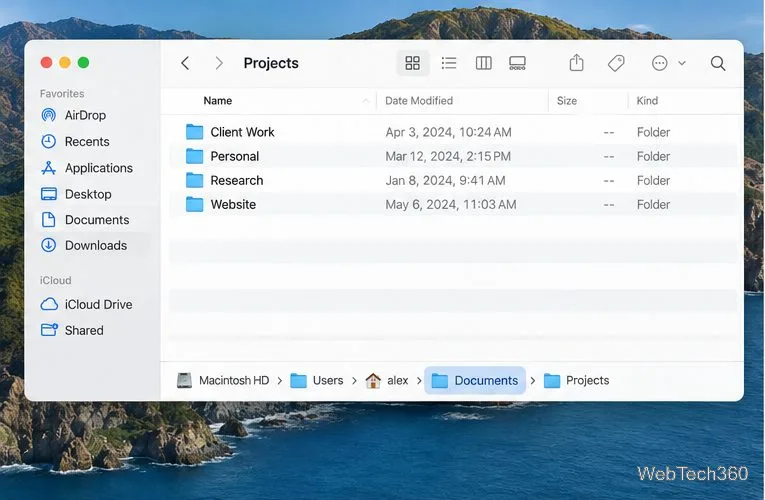765x500 pixels.
Task: Go forward with the right chevron button
Action: [219, 63]
